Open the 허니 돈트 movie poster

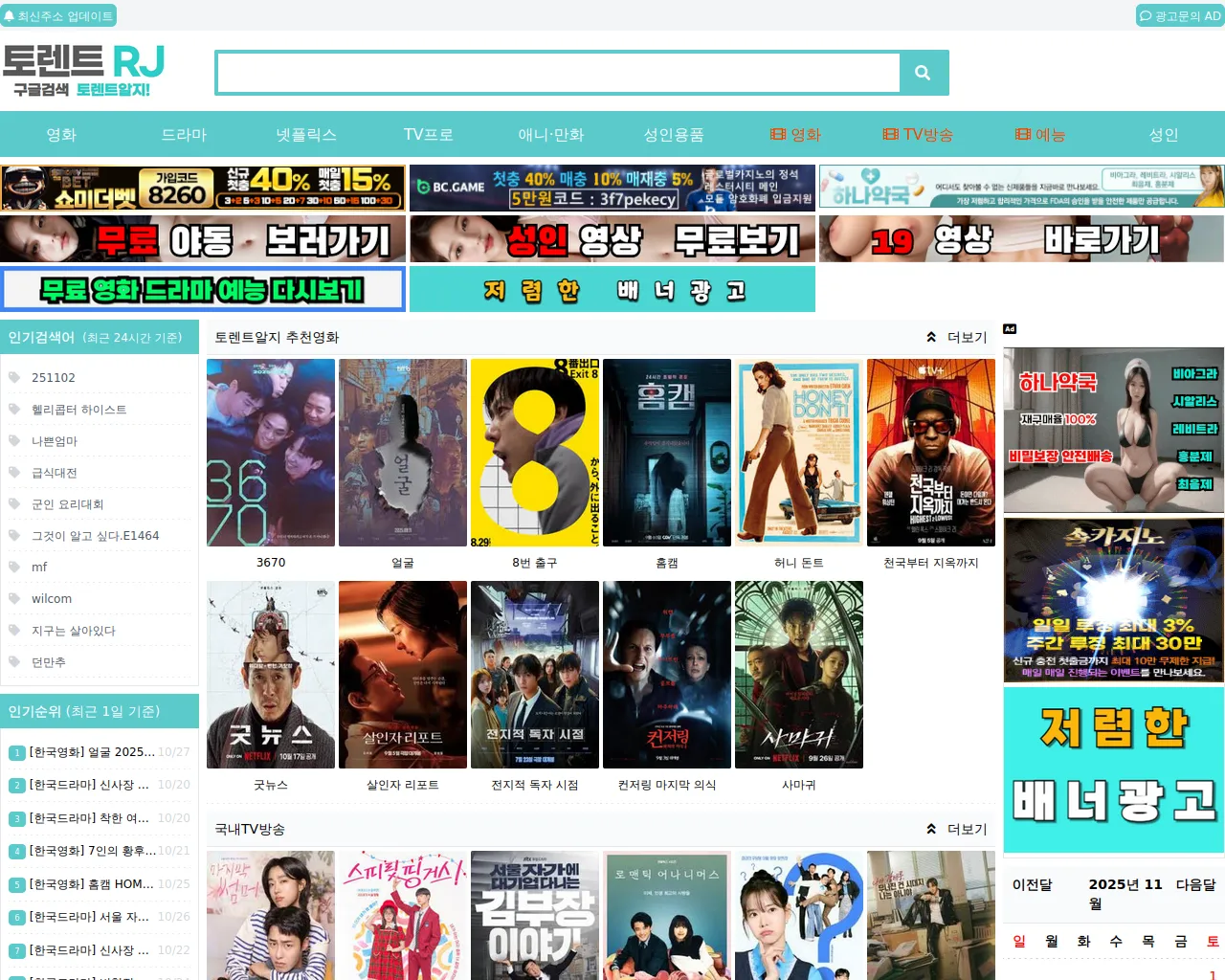point(799,453)
